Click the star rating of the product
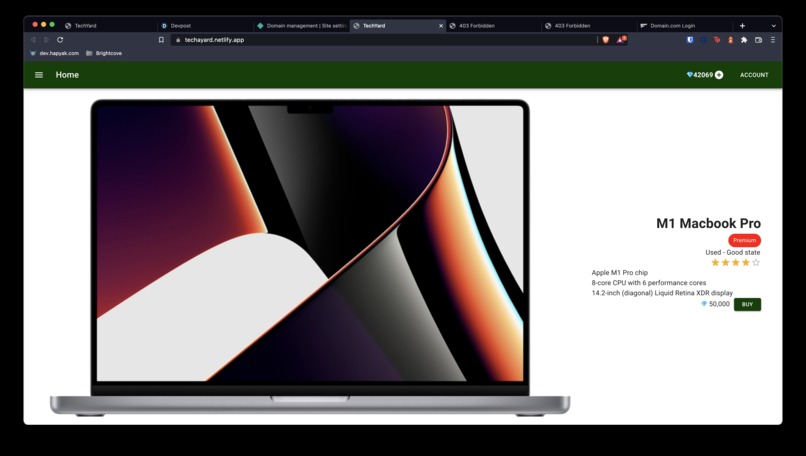 pos(735,263)
